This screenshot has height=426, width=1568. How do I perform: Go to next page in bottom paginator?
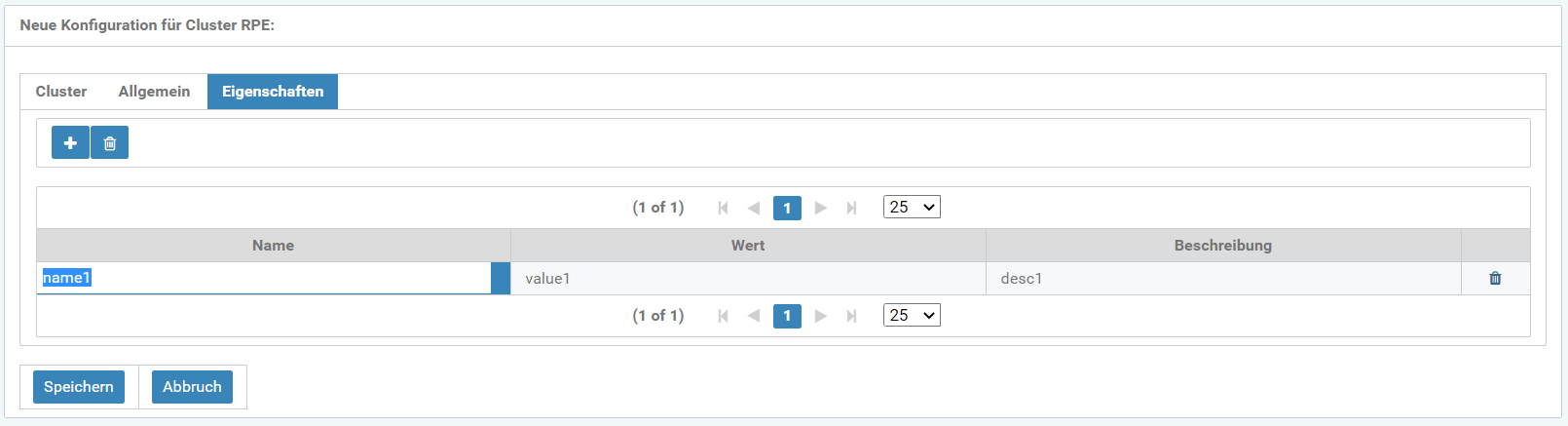click(x=821, y=316)
